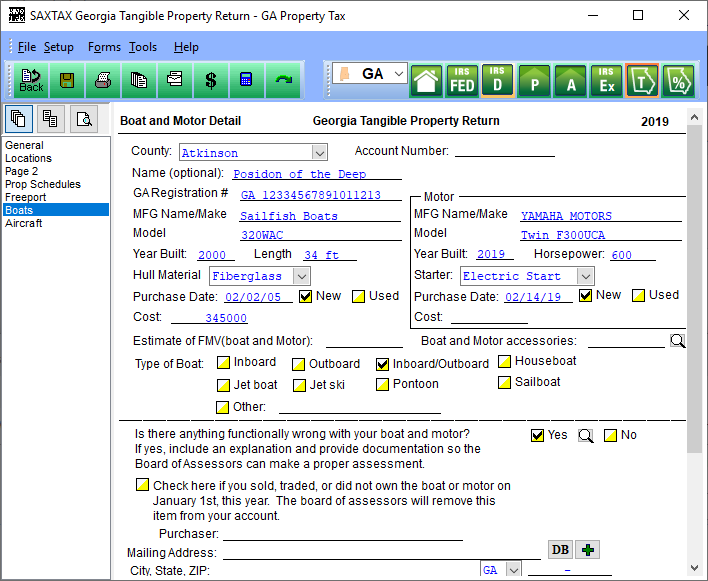
Task: Click the printer toolbar icon
Action: 103,81
